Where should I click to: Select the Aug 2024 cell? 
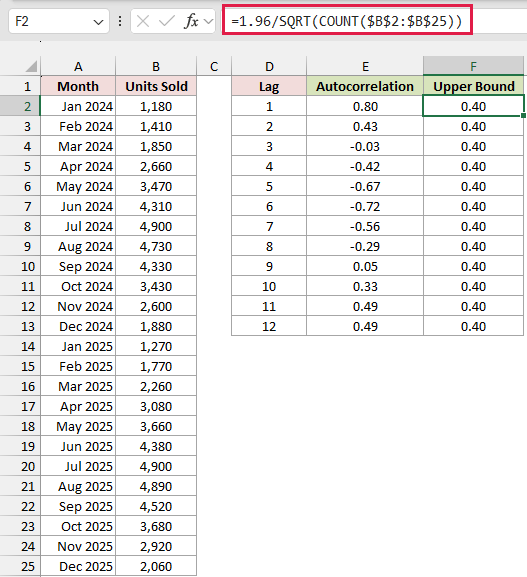tap(78, 246)
